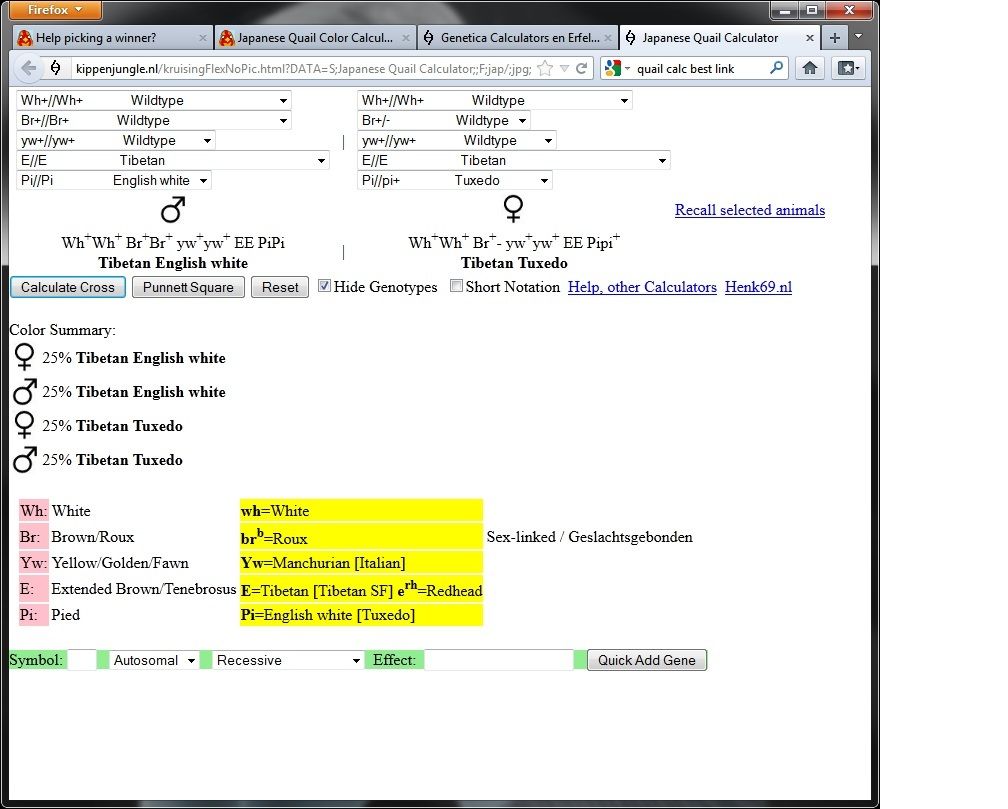The height and width of the screenshot is (809, 1008).
Task: Open the bookmarks toolbar icon
Action: coord(848,69)
